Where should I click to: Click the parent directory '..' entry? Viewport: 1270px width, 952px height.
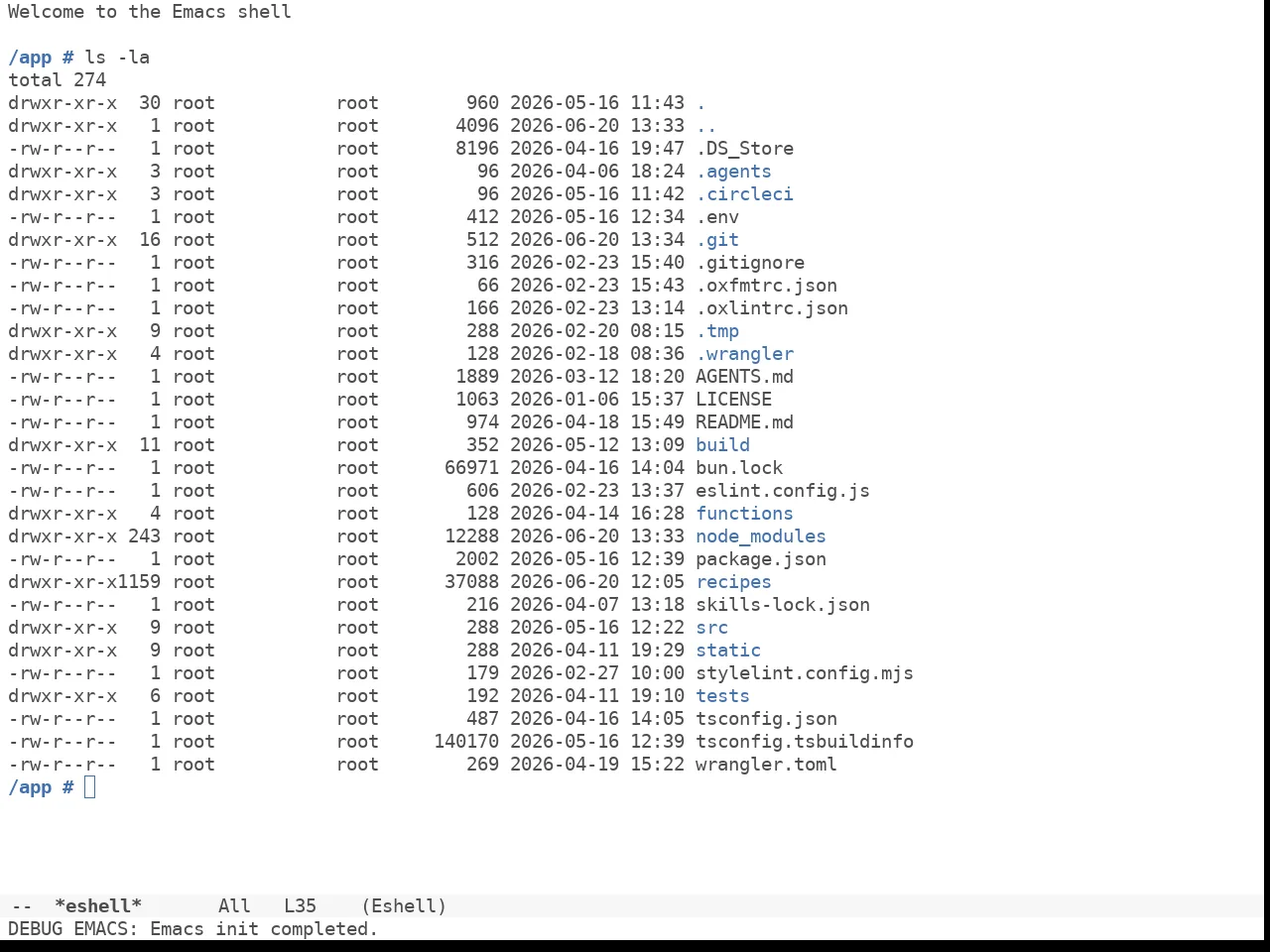coord(706,126)
